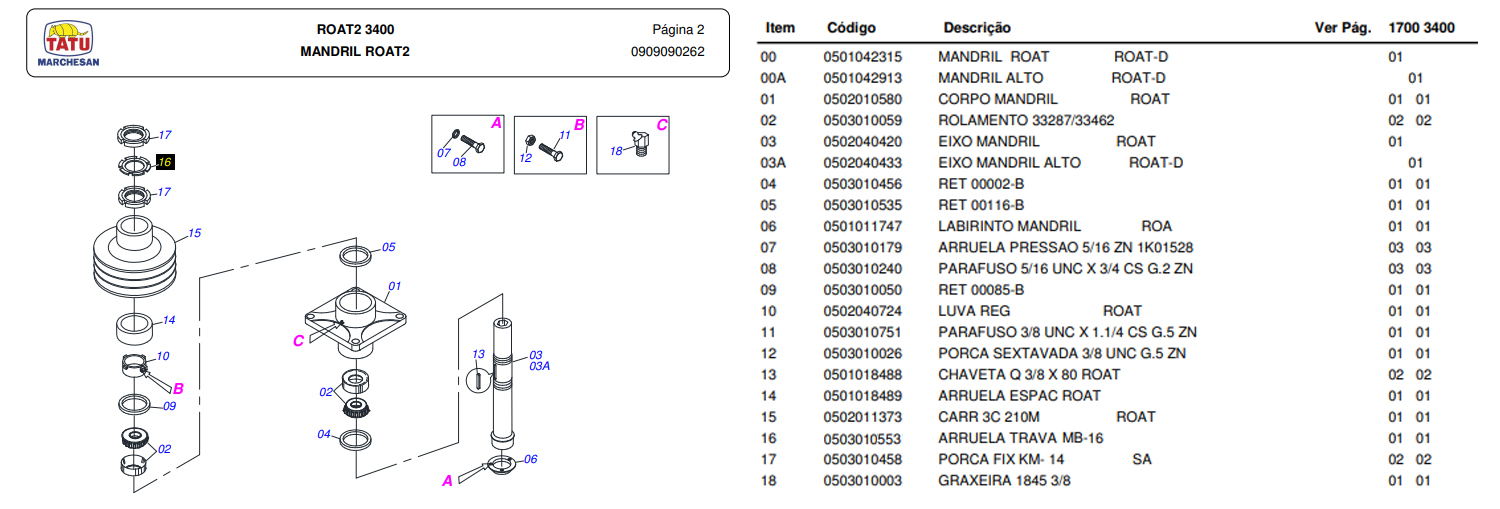Select the highlighted callout 16 in the diagram
1500x509 pixels.
point(165,162)
